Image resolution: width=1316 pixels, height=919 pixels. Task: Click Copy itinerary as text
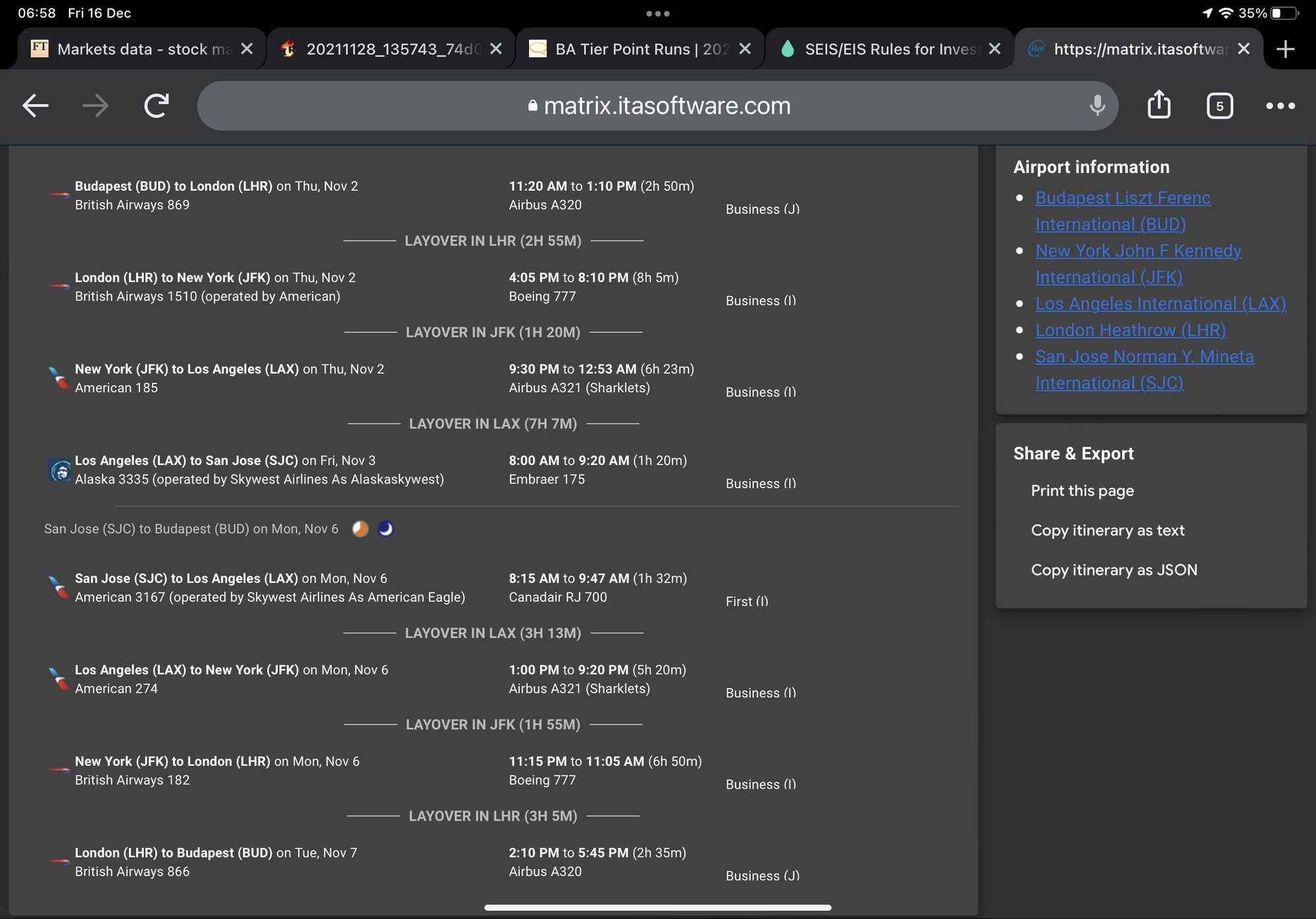(1107, 530)
